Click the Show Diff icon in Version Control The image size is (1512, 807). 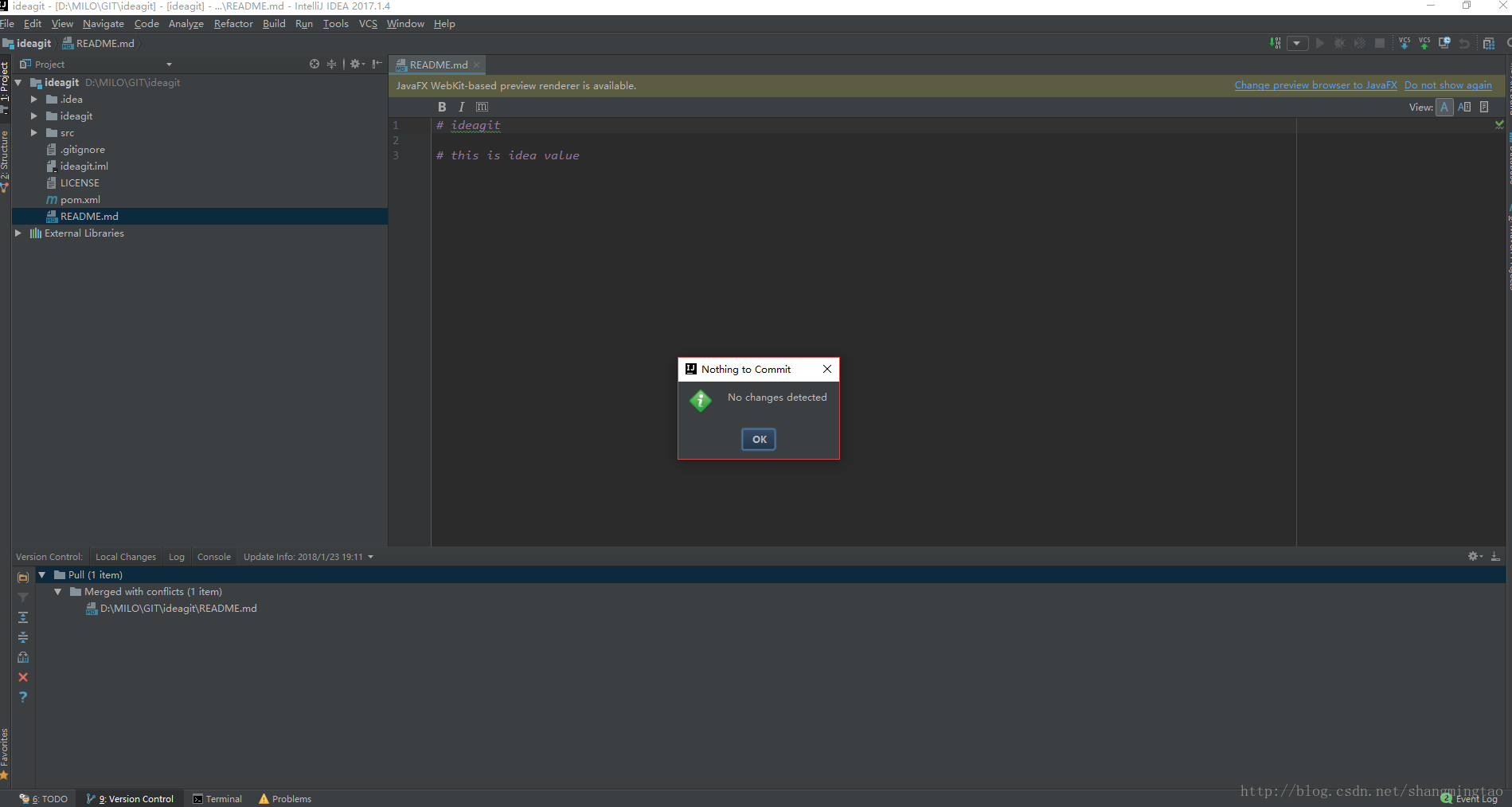point(23,657)
